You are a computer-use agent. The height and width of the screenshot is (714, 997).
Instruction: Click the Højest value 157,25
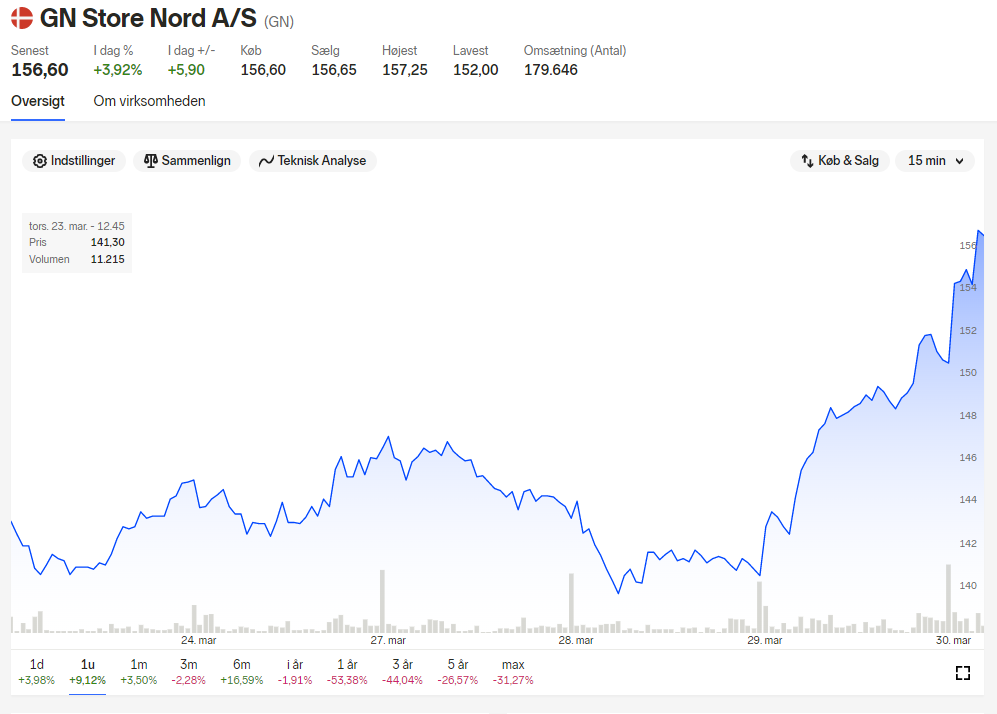click(405, 70)
